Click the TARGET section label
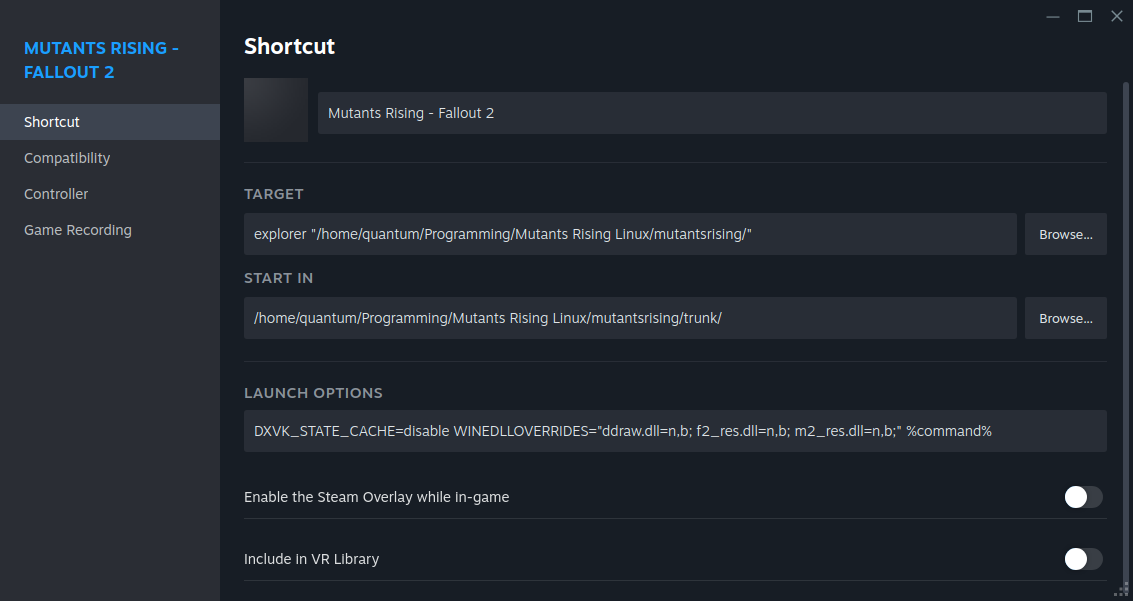The height and width of the screenshot is (601, 1133). click(x=273, y=194)
